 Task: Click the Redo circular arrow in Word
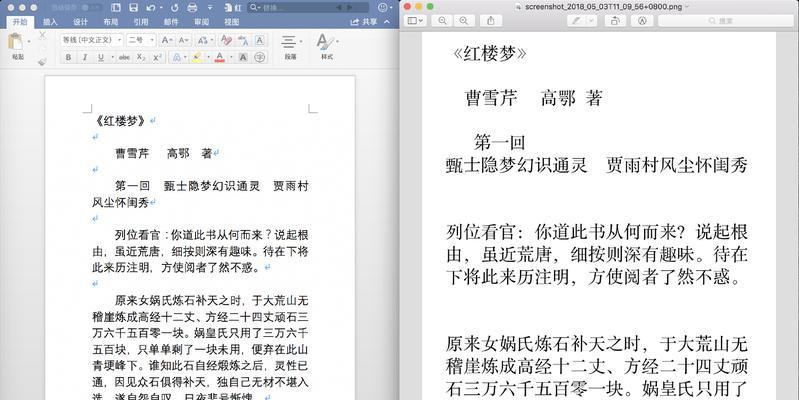click(175, 8)
